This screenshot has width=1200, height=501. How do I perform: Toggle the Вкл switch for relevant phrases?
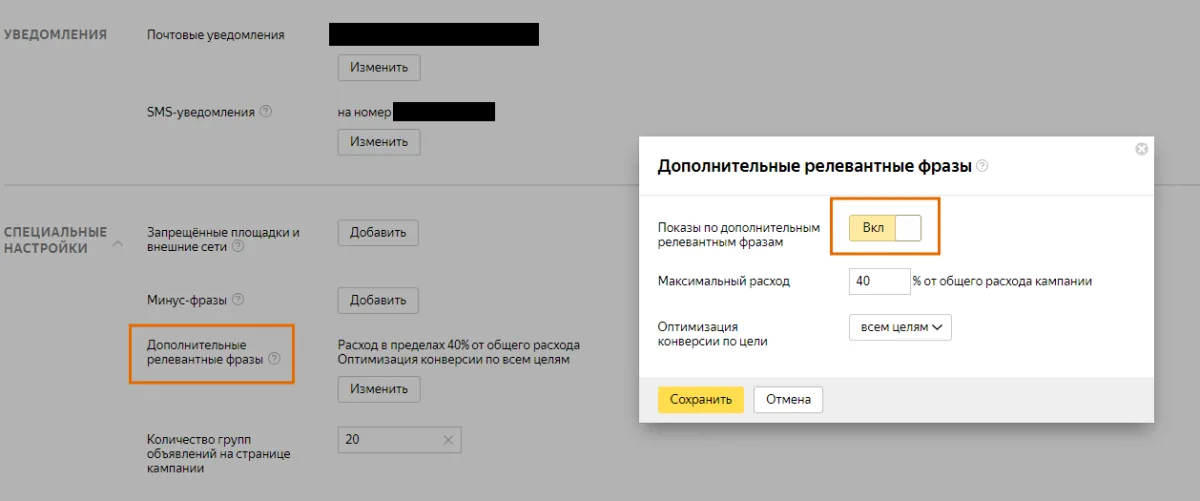click(x=885, y=228)
